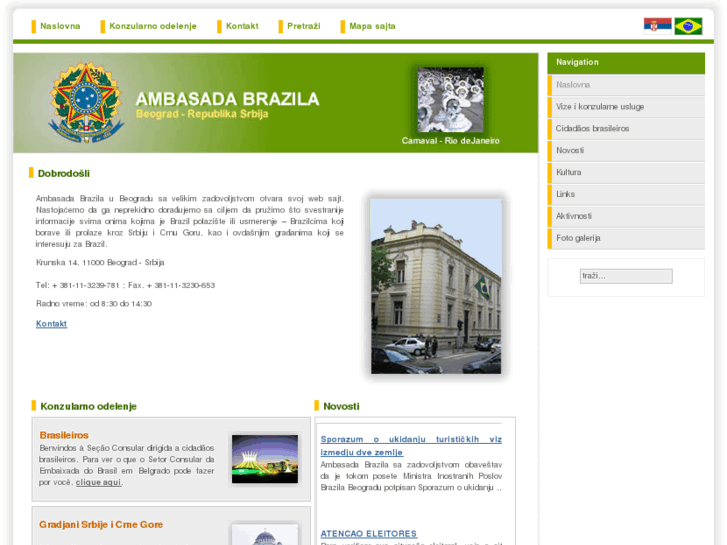This screenshot has width=727, height=545.
Task: Follow the clique aqui link
Action: [98, 482]
